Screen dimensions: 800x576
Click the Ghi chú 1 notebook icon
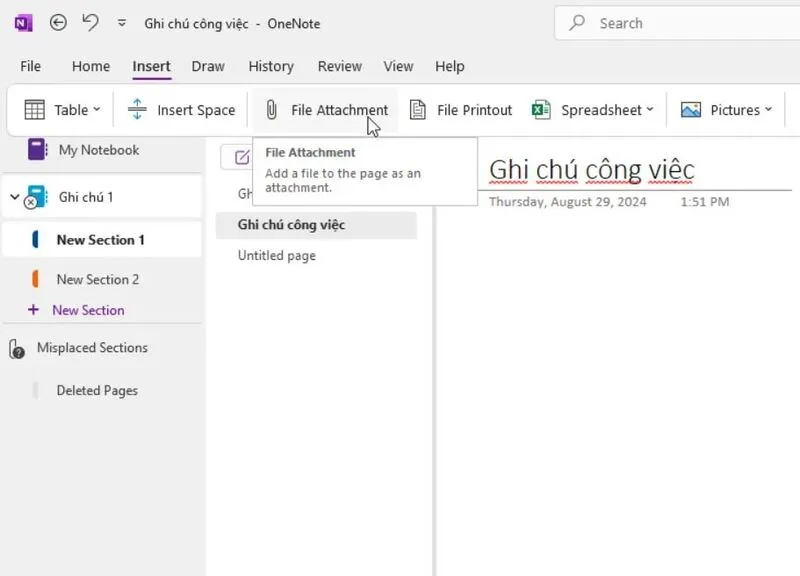point(35,196)
